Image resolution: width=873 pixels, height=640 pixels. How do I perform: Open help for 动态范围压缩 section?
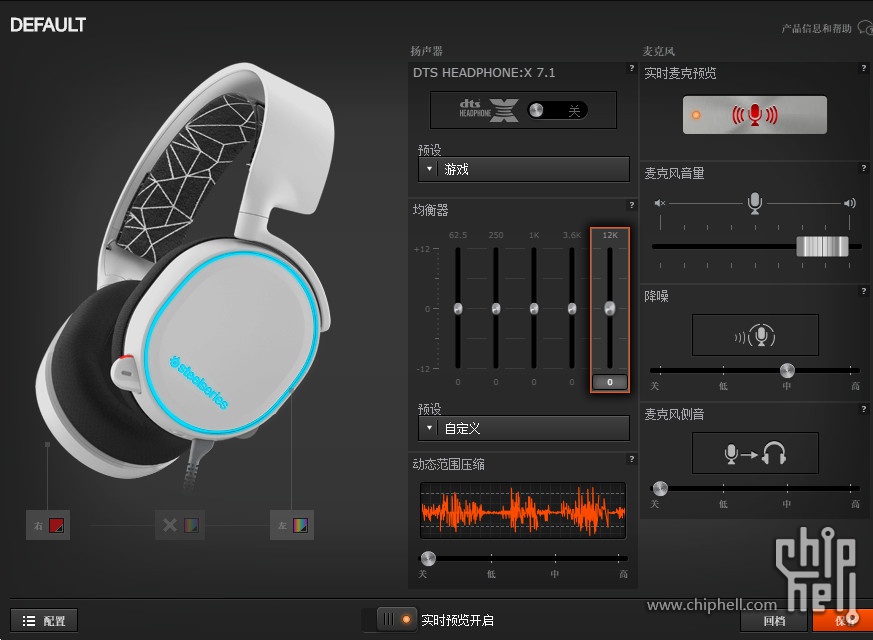tap(631, 459)
